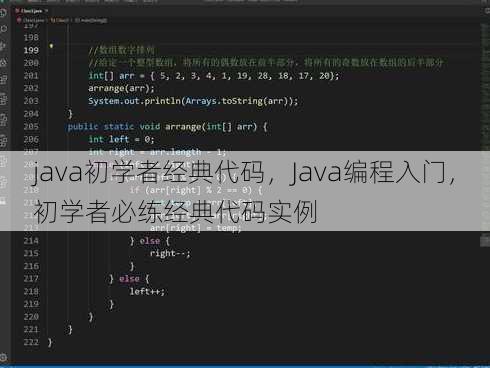The height and width of the screenshot is (368, 490).
Task: Click the main method breadcrumb segment
Action: tap(91, 20)
